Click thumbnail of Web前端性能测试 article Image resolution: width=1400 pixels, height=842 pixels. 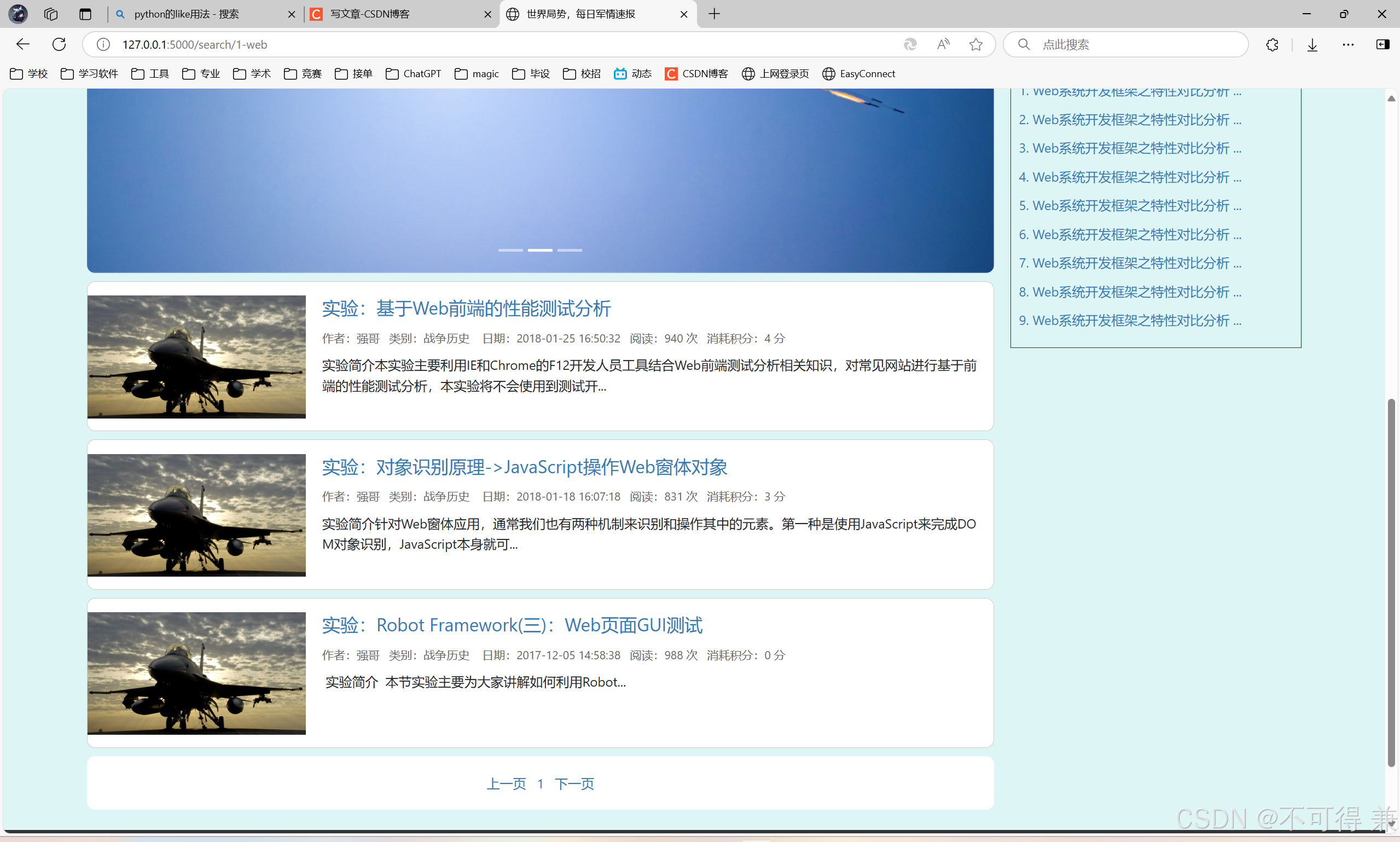click(196, 357)
